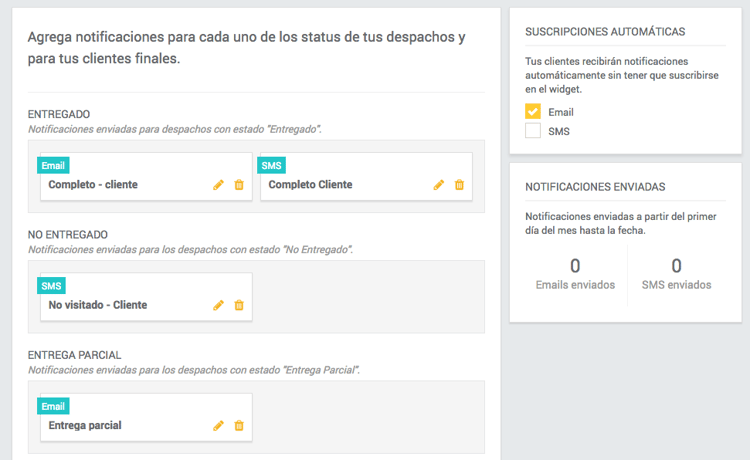
Task: Select the "No visitado - Cliente" card title
Action: point(98,305)
